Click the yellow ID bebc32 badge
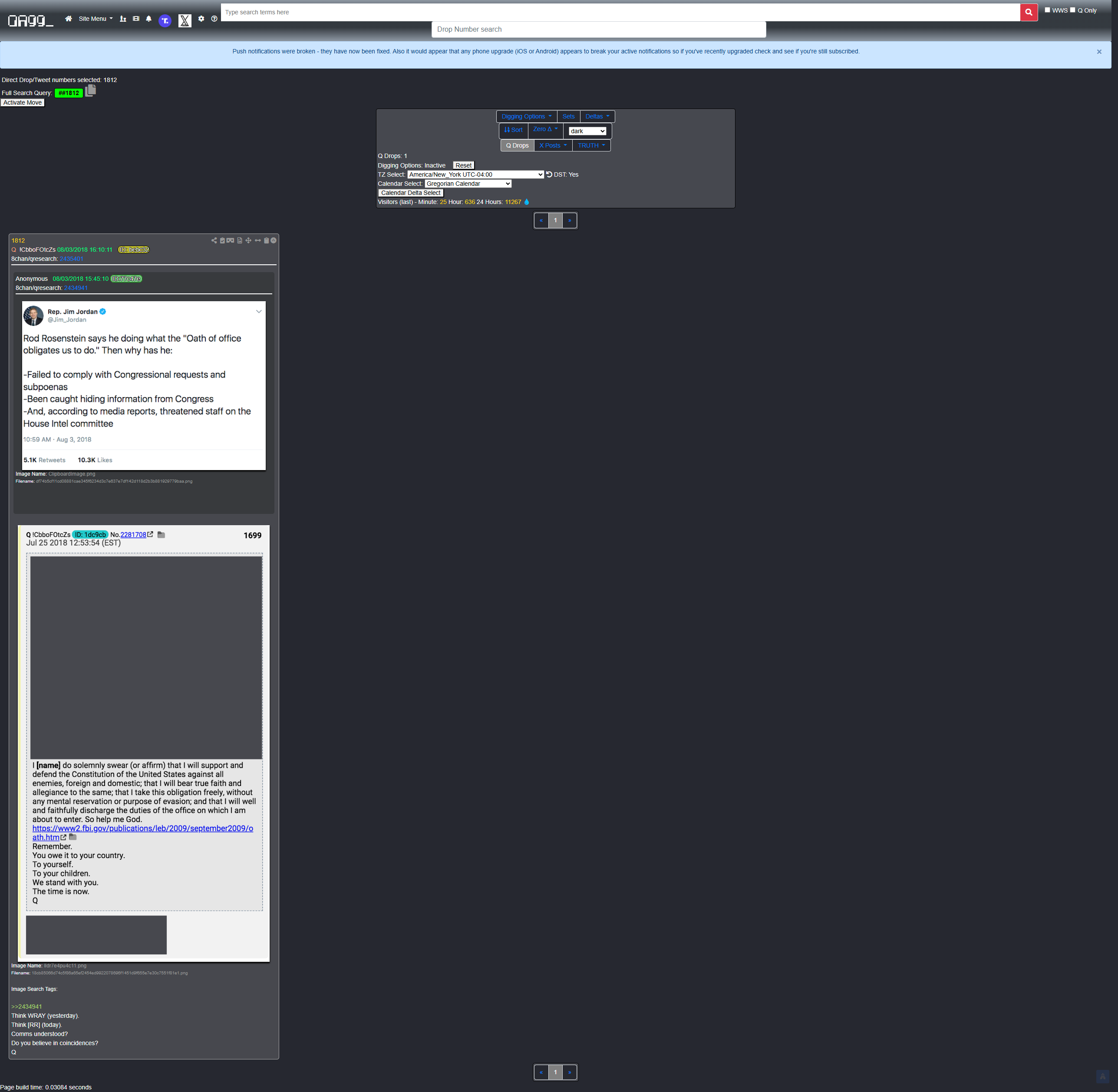The image size is (1118, 1092). (x=134, y=250)
